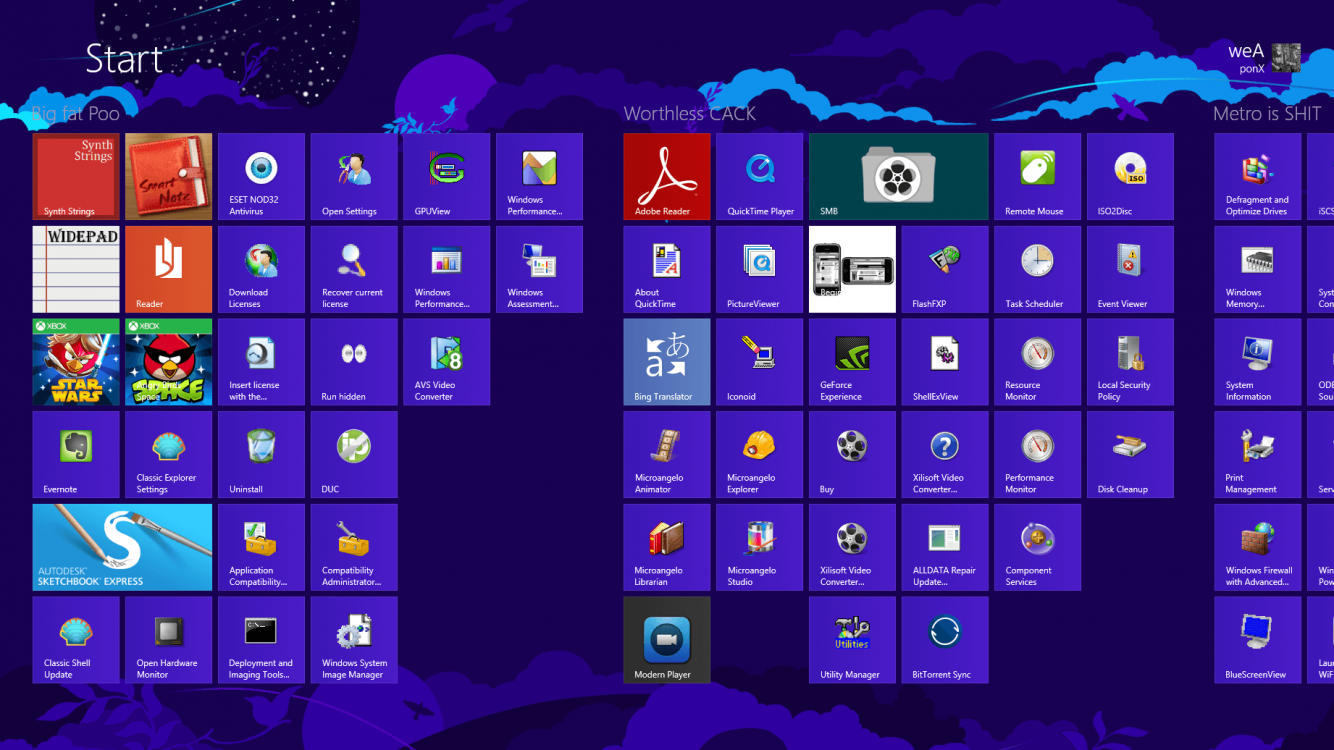The image size is (1334, 750).
Task: Open FlashFXP tile
Action: (x=944, y=269)
